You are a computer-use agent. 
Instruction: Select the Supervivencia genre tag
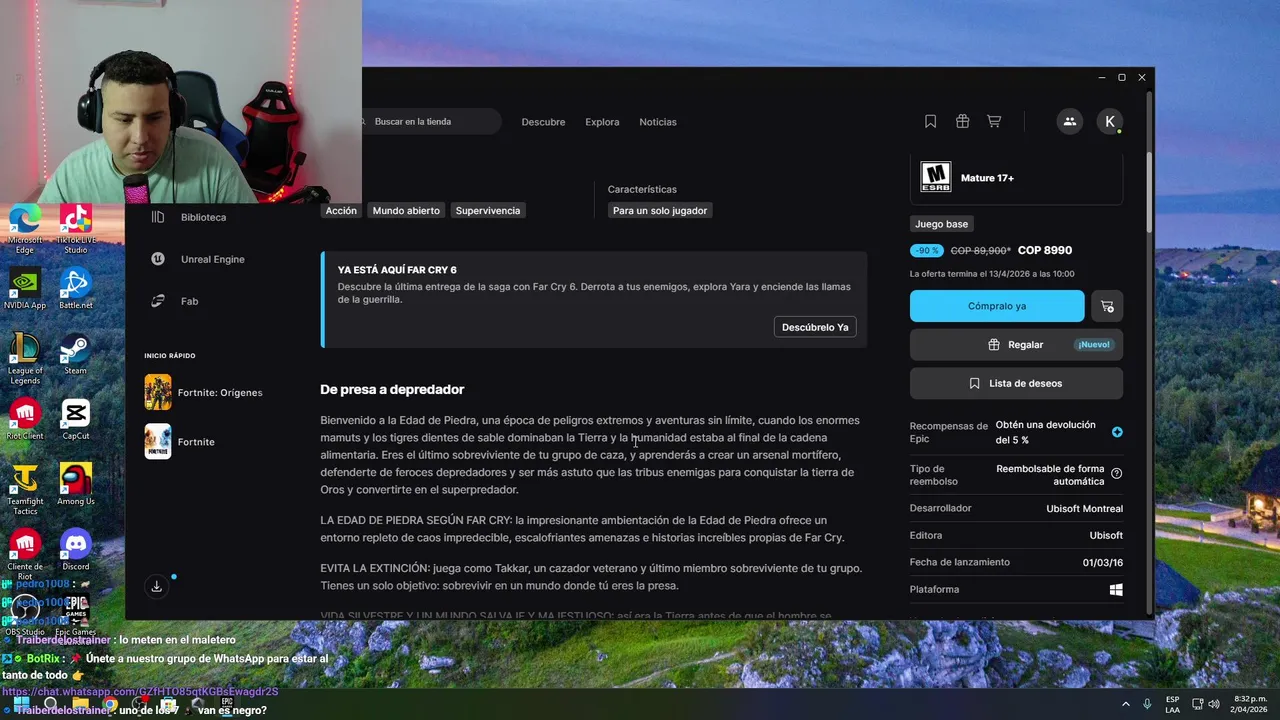[488, 211]
